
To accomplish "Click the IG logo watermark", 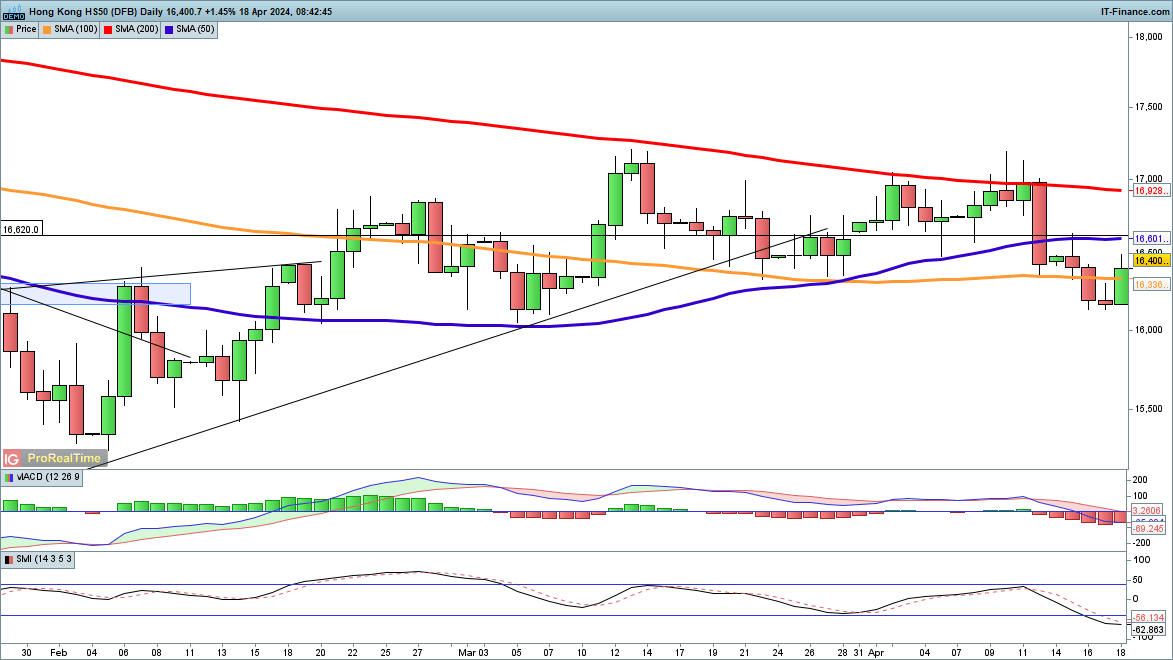I will [x=12, y=458].
